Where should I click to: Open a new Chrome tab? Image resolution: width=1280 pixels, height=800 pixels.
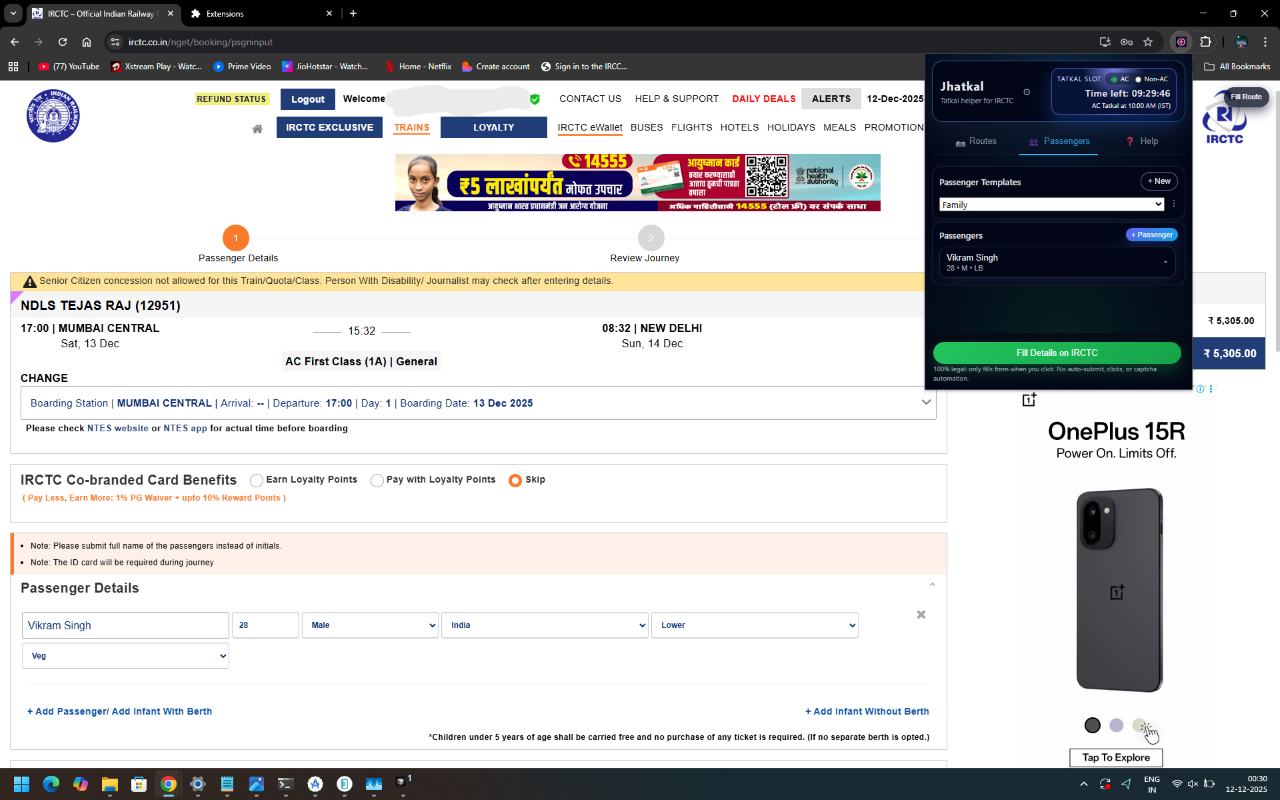(353, 13)
